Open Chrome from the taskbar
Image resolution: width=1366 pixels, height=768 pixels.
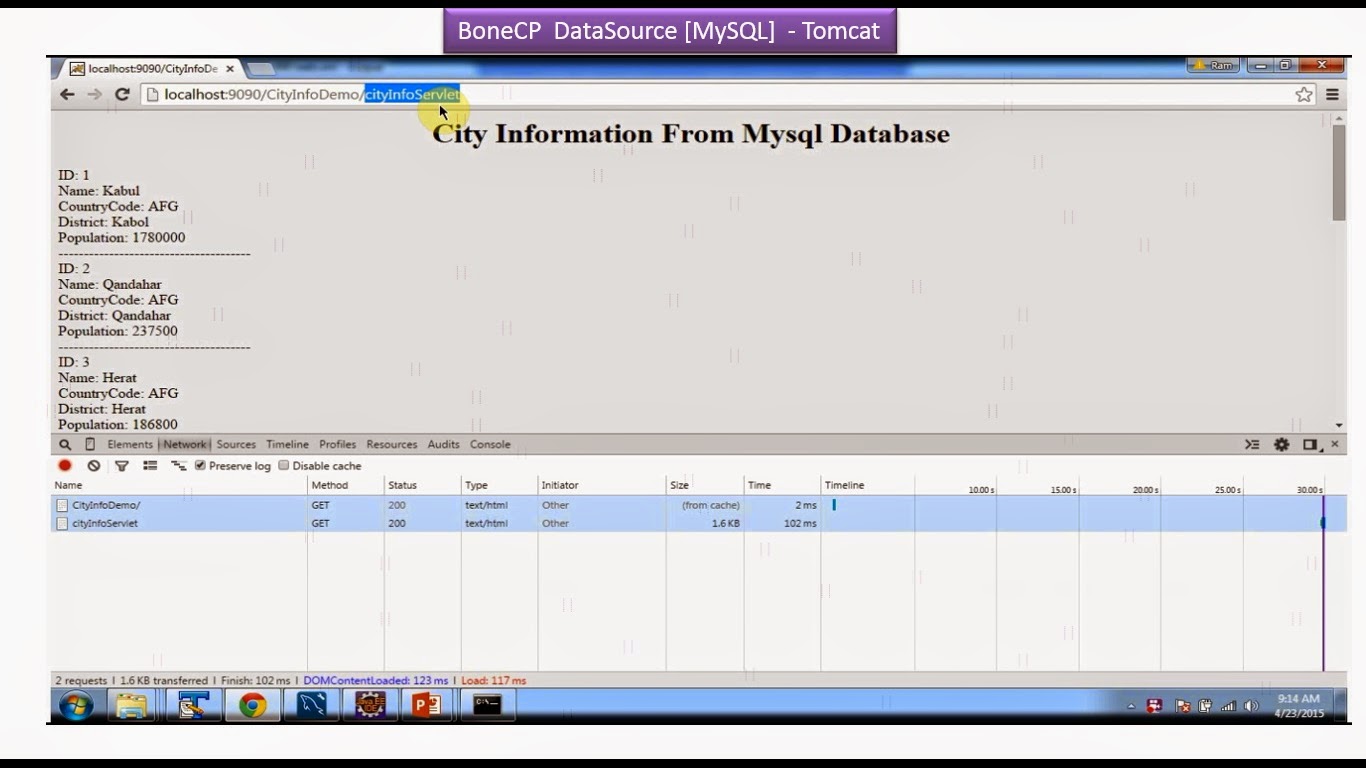(252, 706)
